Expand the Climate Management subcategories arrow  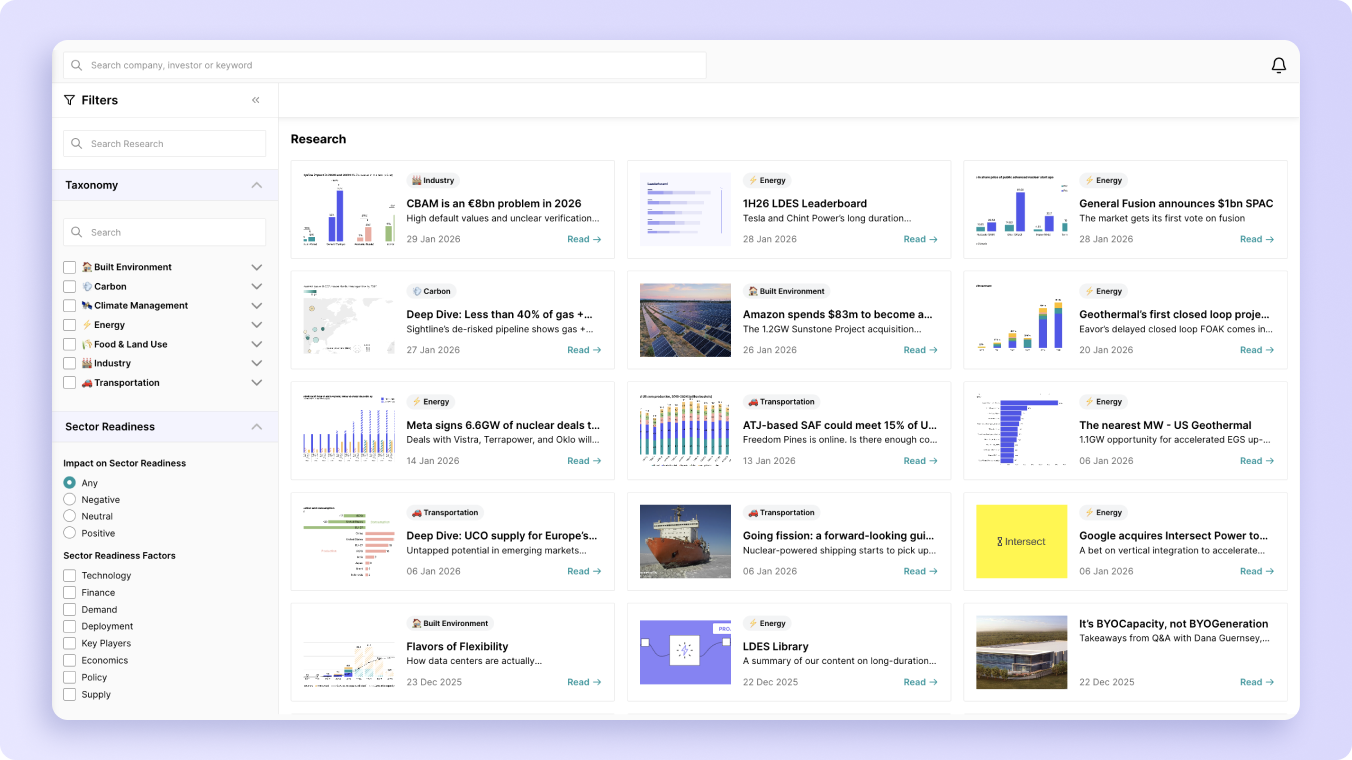pos(257,306)
